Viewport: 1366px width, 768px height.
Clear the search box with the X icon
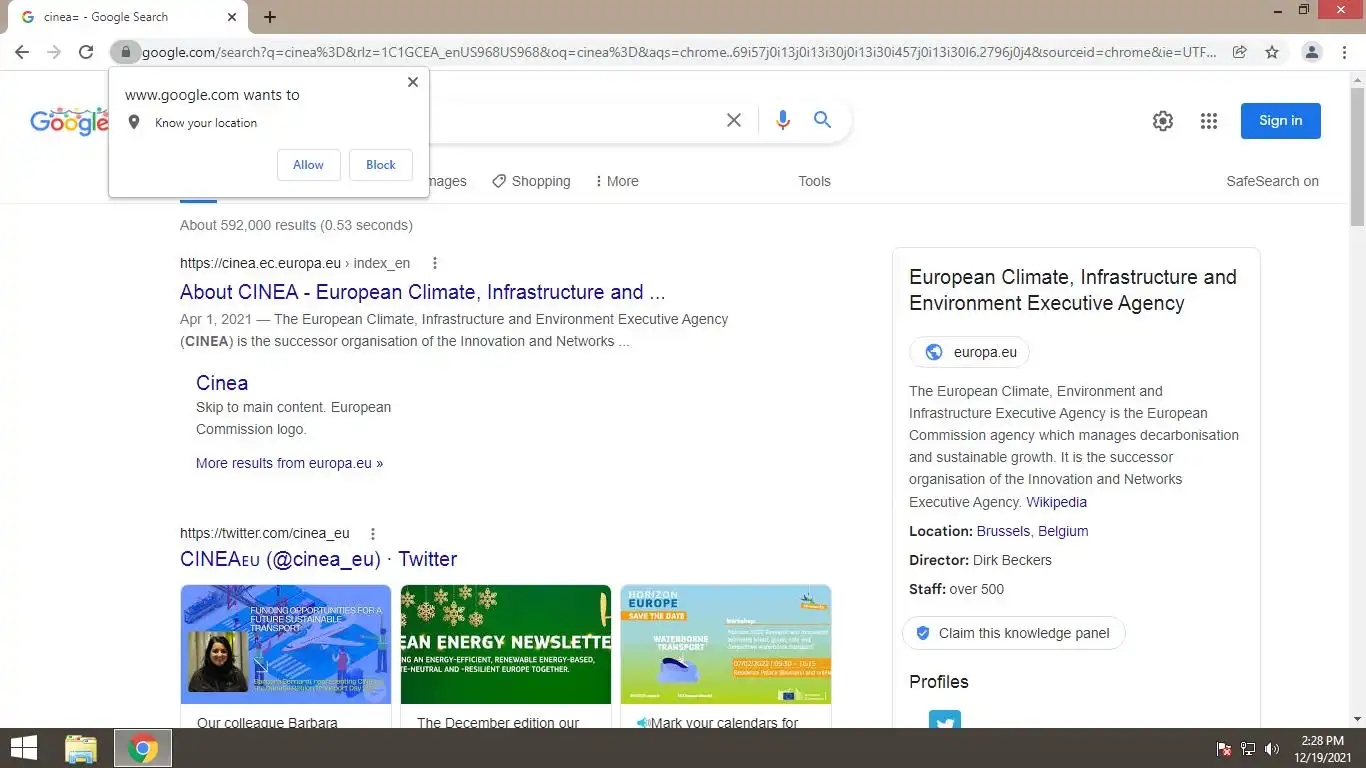(x=734, y=120)
